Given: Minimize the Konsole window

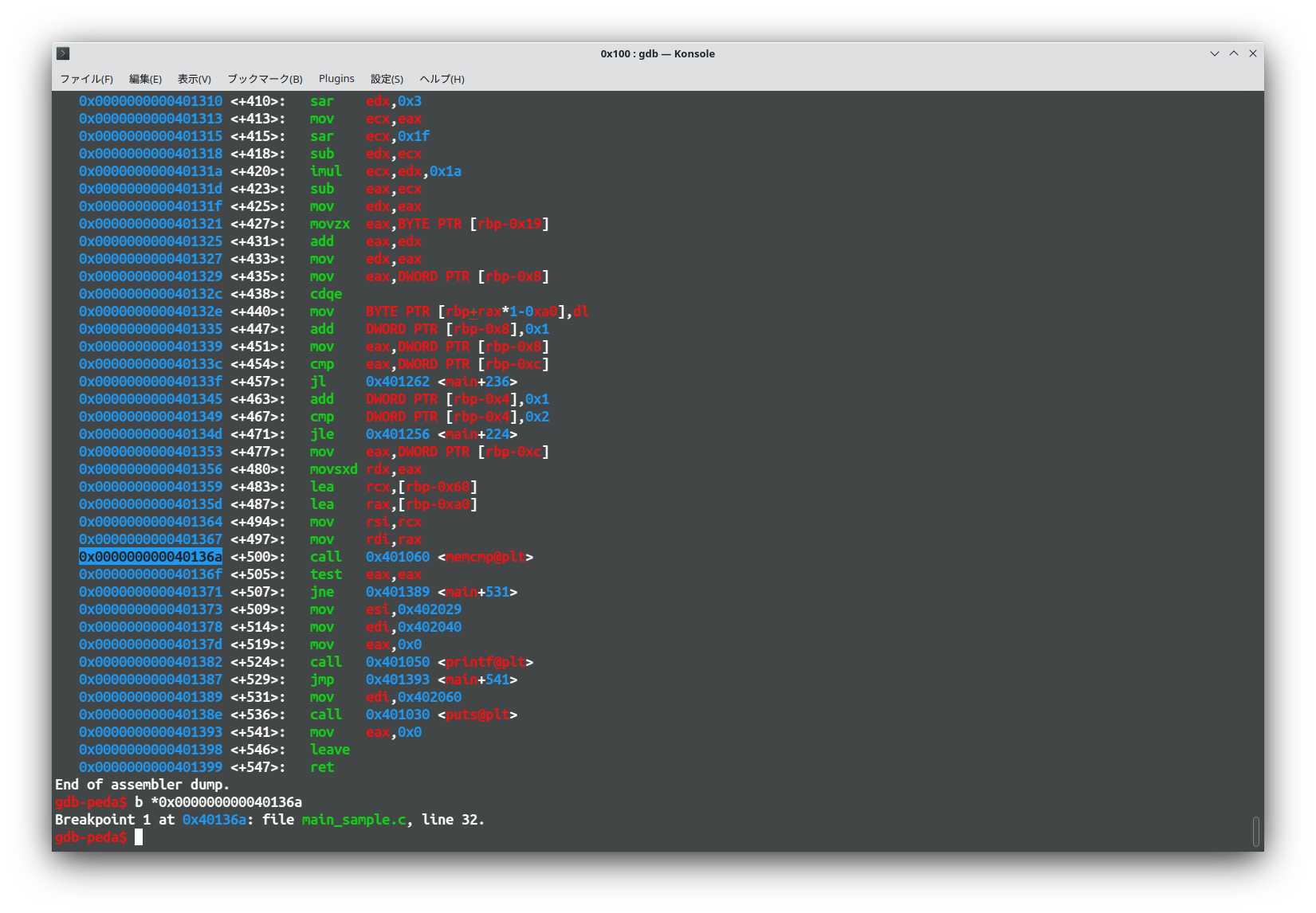Looking at the screenshot, I should 1214,53.
